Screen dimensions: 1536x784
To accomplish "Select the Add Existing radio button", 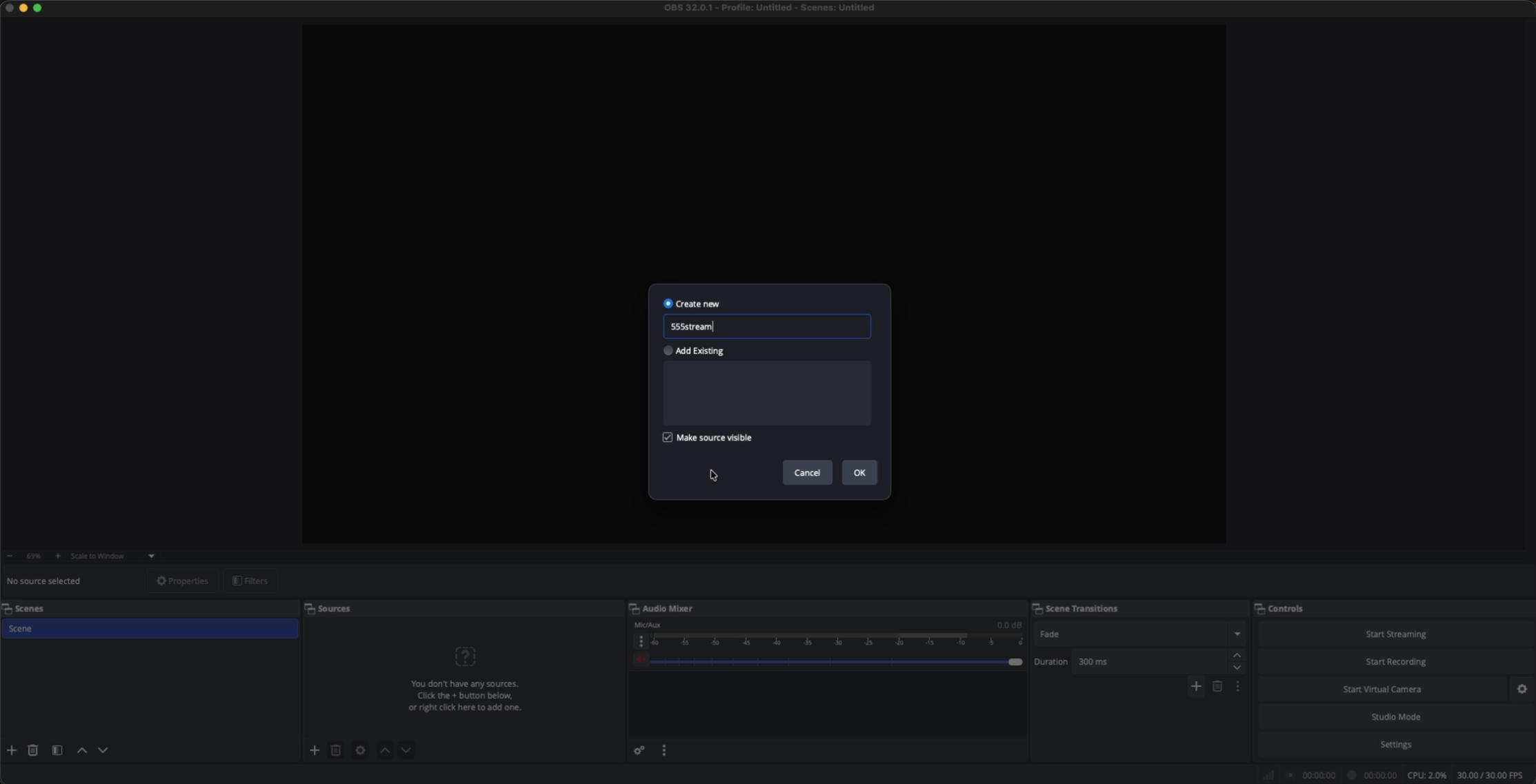I will point(668,350).
